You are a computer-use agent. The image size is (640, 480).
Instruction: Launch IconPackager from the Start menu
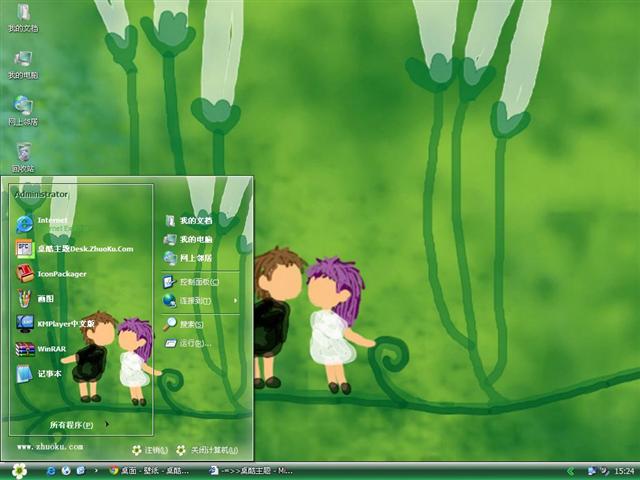coord(51,273)
